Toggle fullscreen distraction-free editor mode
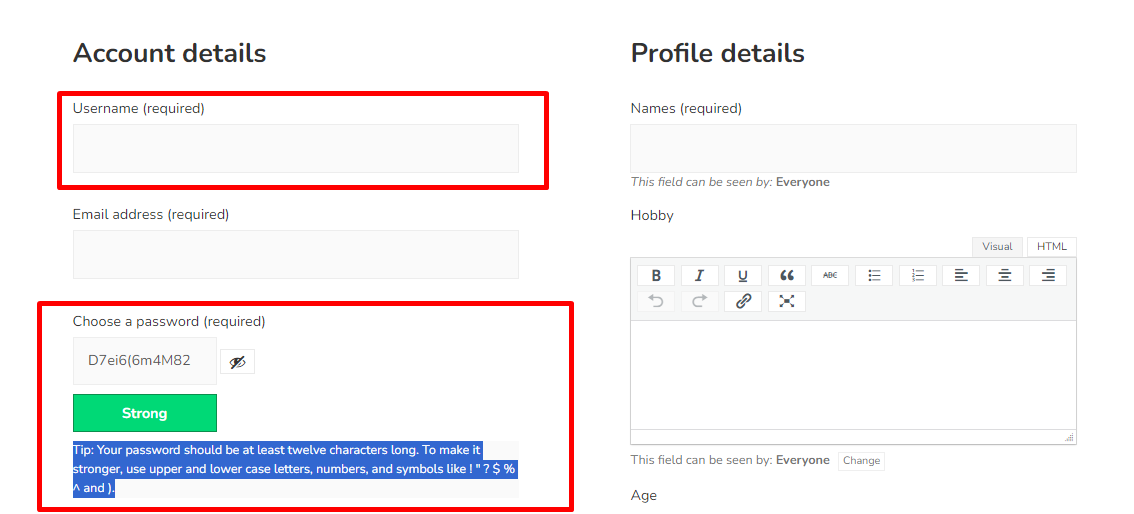The height and width of the screenshot is (514, 1134). 787,301
